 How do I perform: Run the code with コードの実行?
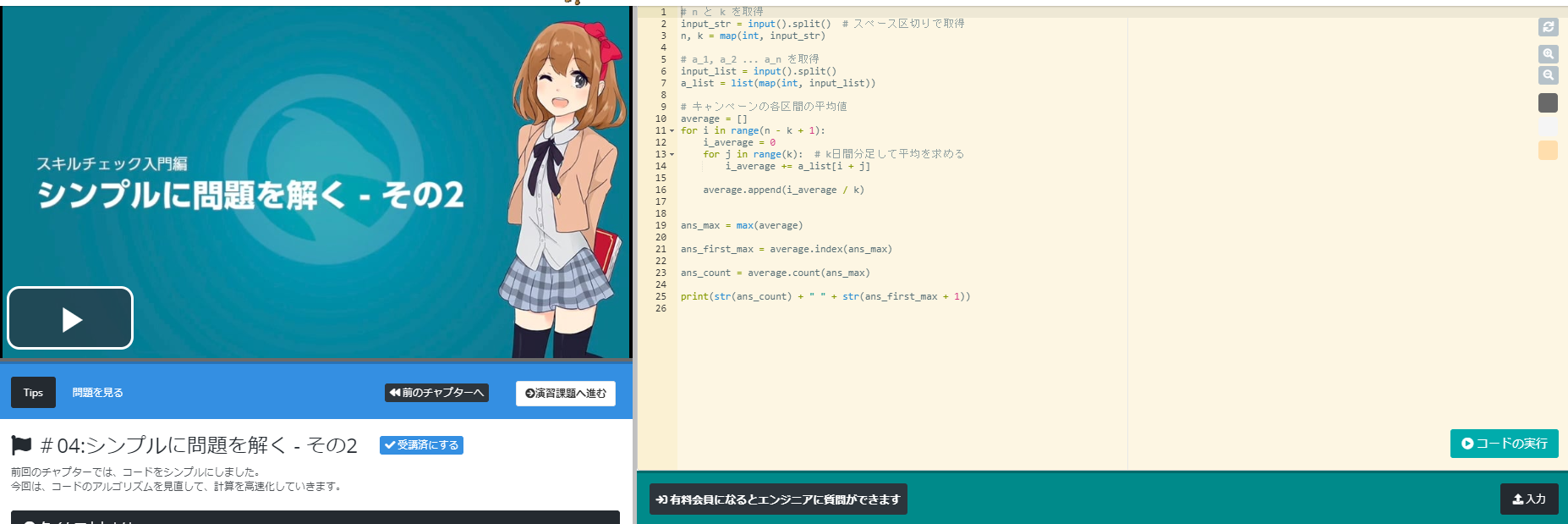tap(1504, 444)
